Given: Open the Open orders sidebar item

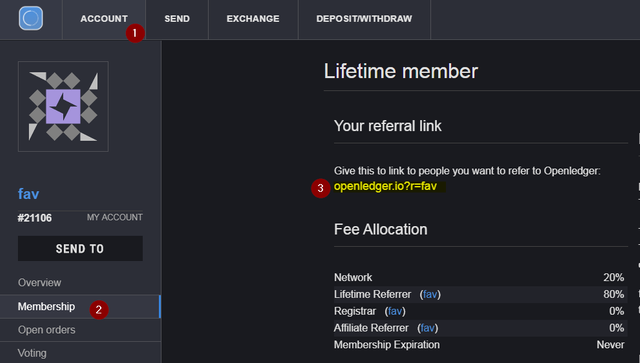Looking at the screenshot, I should pos(47,330).
